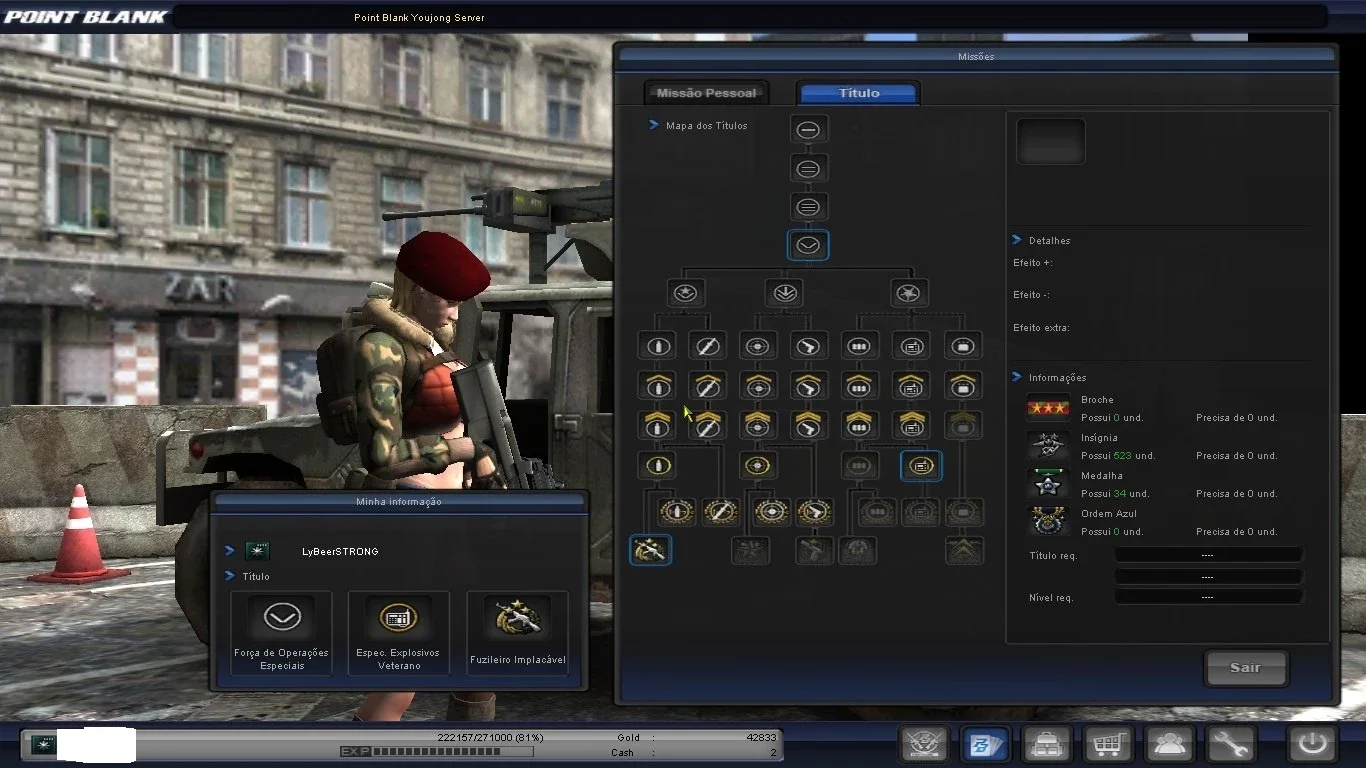Viewport: 1366px width, 768px height.
Task: Select the pistol title with double chevrons
Action: [x=808, y=425]
